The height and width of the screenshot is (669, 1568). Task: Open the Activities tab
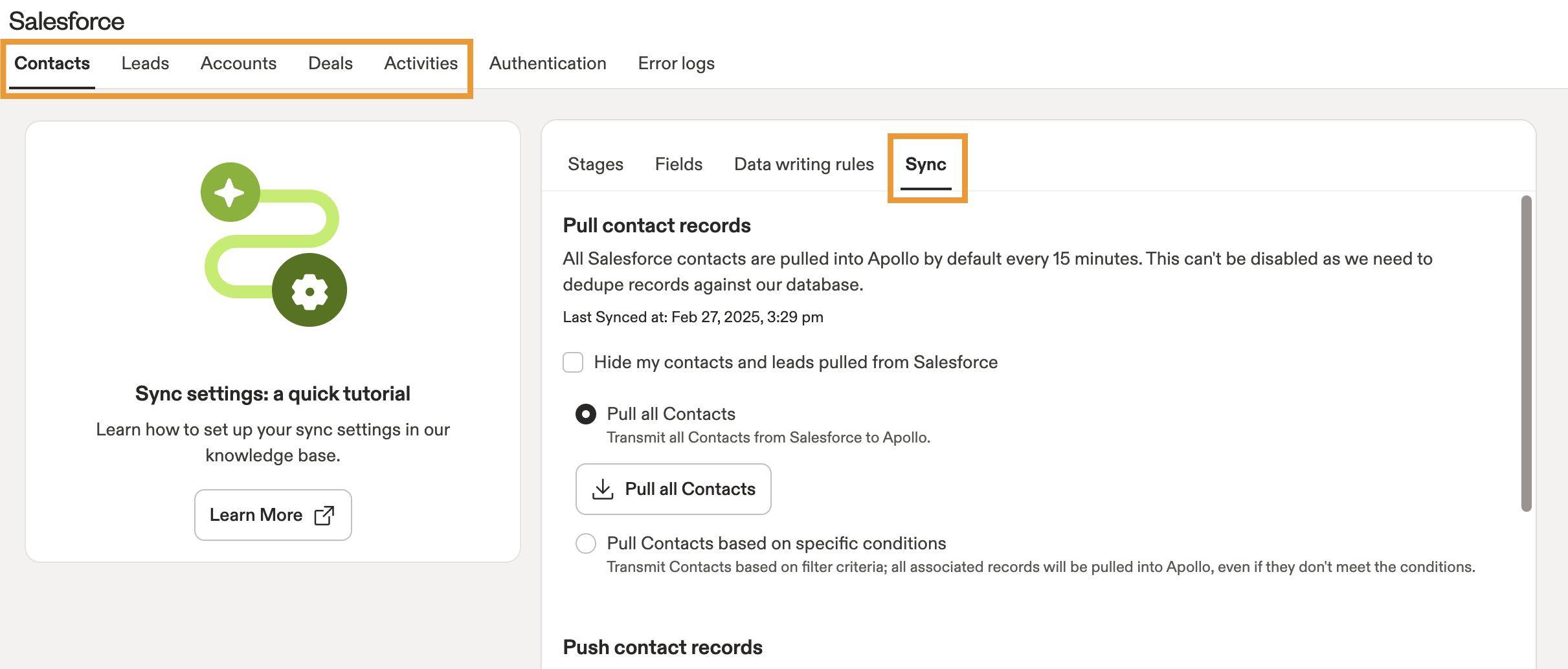(421, 63)
